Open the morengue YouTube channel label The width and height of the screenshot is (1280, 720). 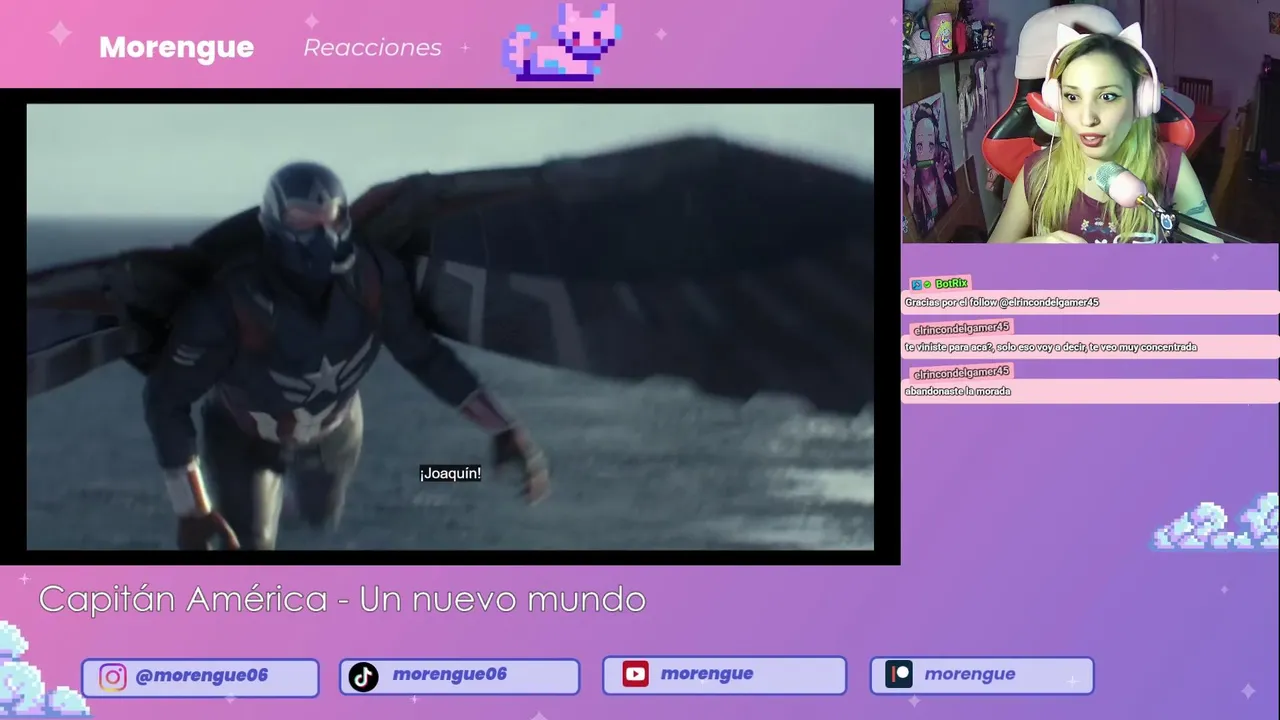[707, 674]
